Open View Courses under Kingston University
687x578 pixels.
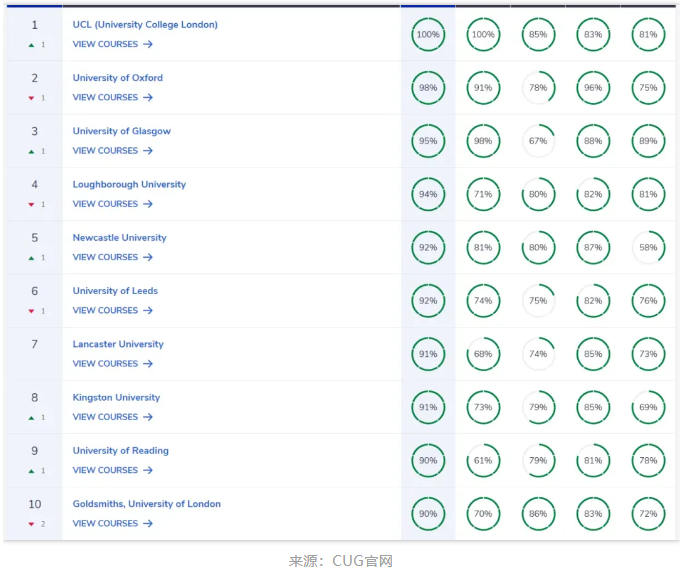[x=105, y=417]
